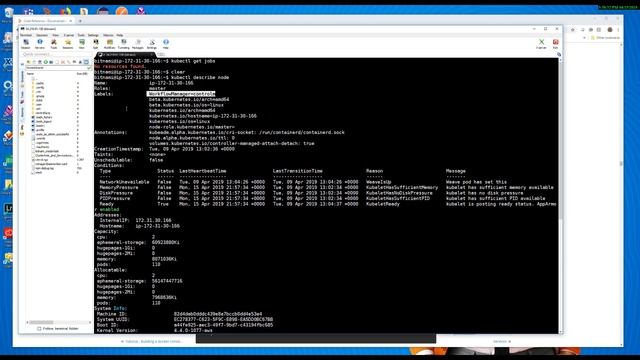Open the Sessions menu
Image resolution: width=640 pixels, height=360 pixels.
click(x=42, y=35)
